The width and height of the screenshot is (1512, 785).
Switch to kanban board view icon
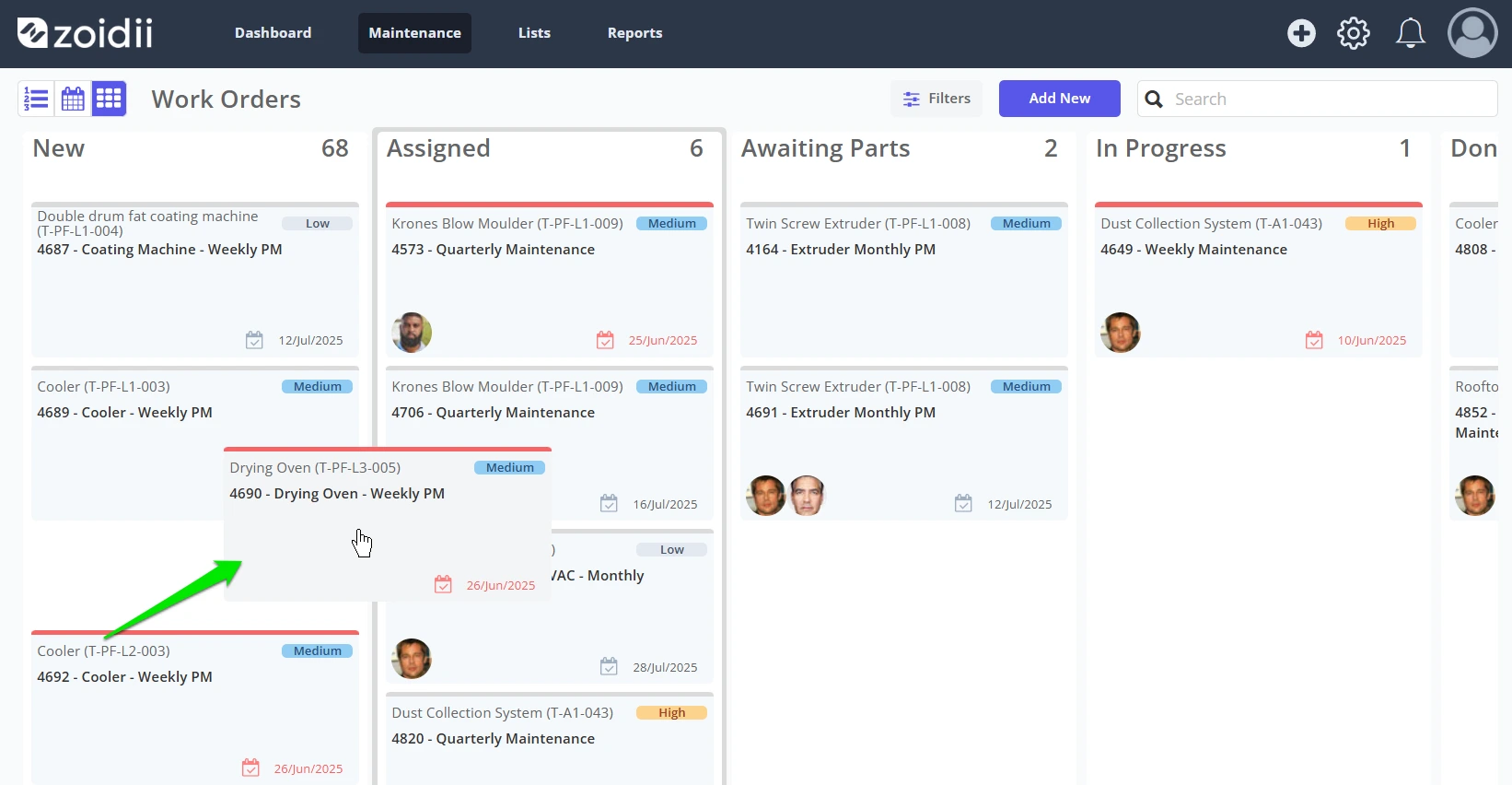(109, 99)
